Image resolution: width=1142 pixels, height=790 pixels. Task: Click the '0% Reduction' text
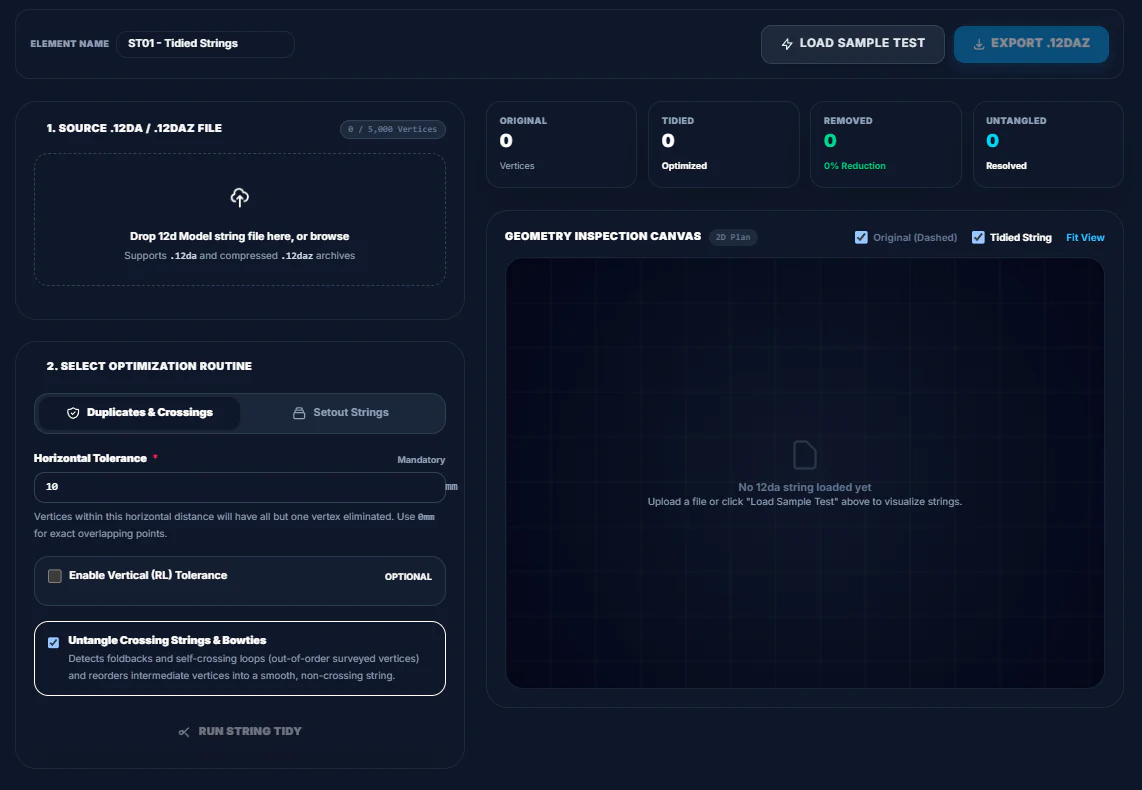(855, 166)
